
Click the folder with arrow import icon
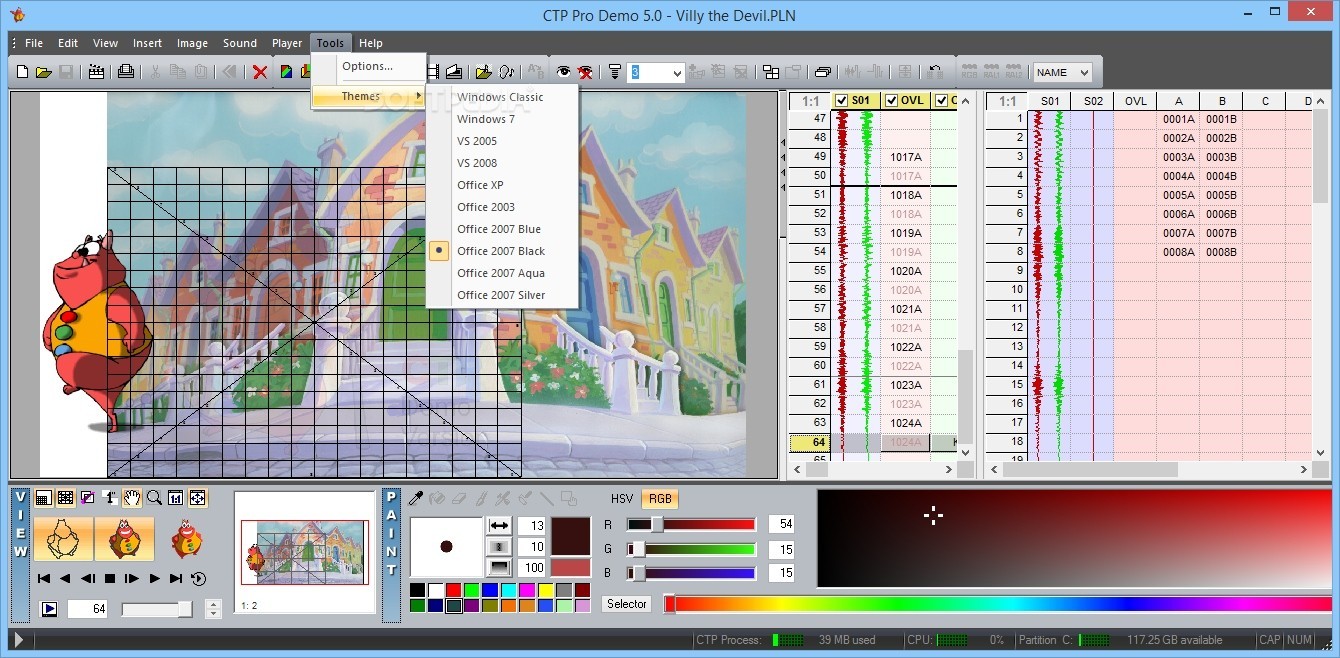(483, 72)
